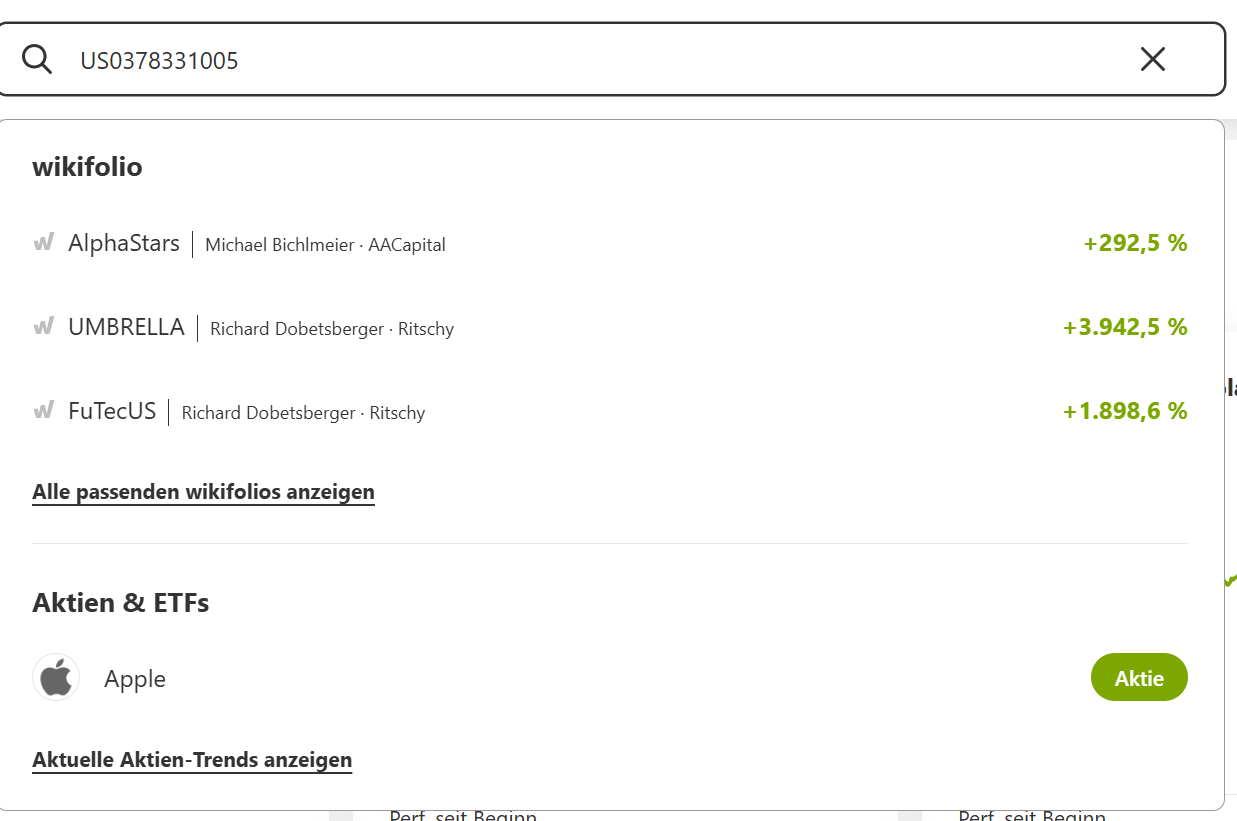Viewport: 1237px width, 821px height.
Task: Click Richard Dobetsberger text in FuTecUS row
Action: click(x=268, y=413)
